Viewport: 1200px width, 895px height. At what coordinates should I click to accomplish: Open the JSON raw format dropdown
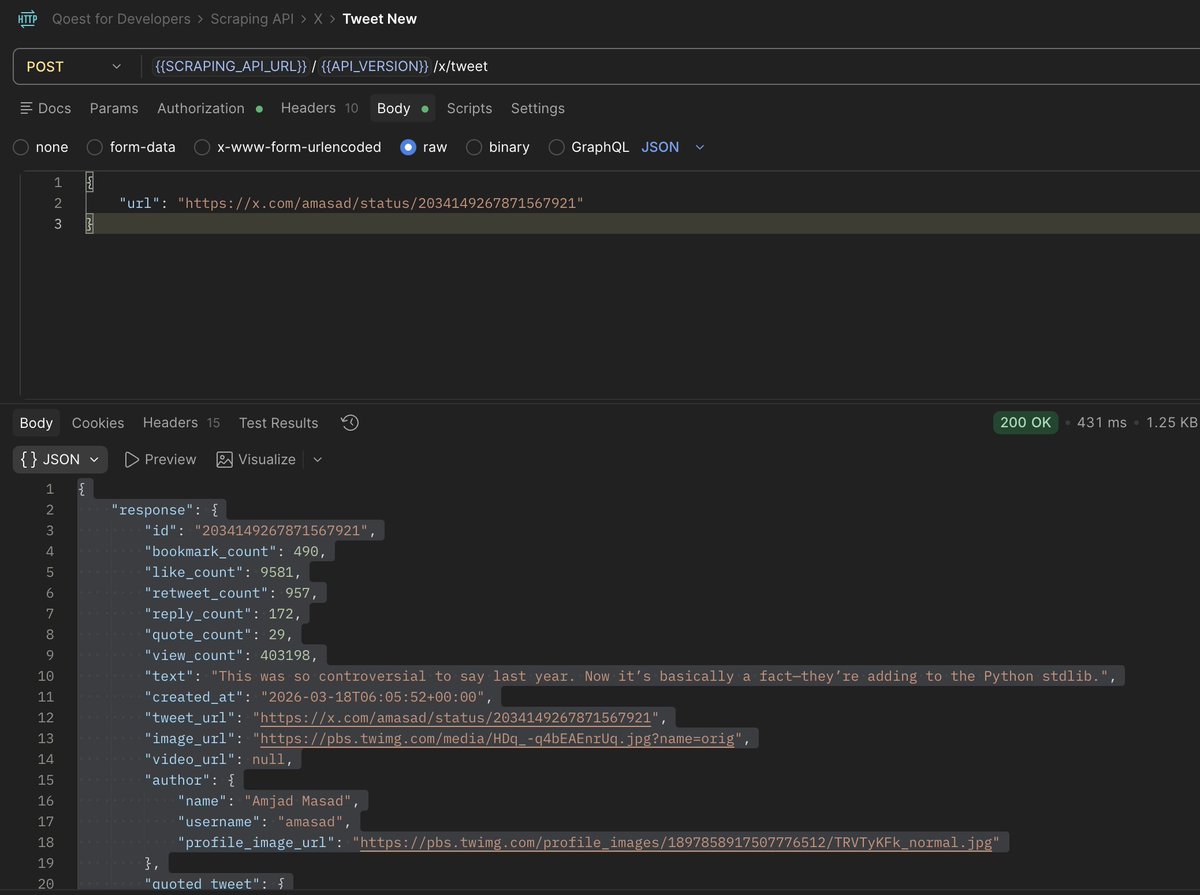(x=673, y=147)
